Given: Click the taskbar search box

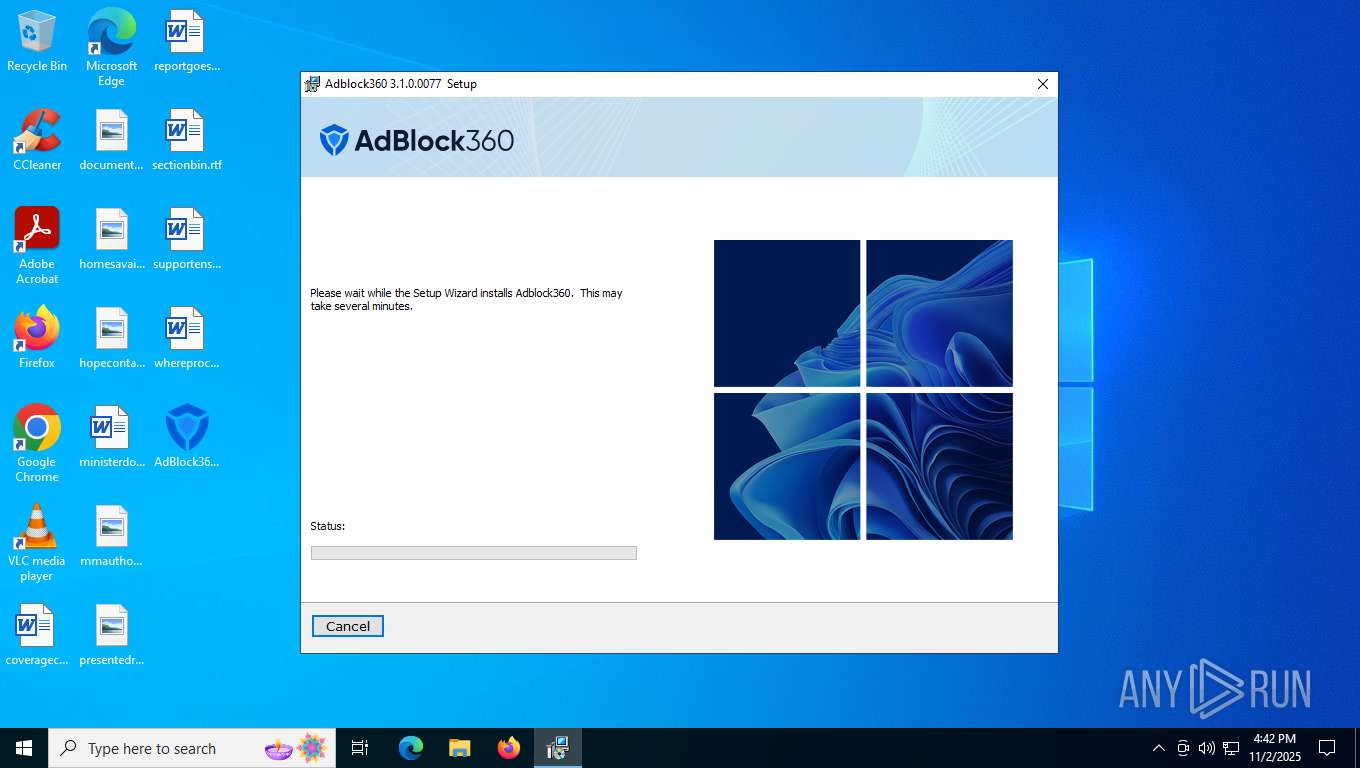Looking at the screenshot, I should [192, 748].
